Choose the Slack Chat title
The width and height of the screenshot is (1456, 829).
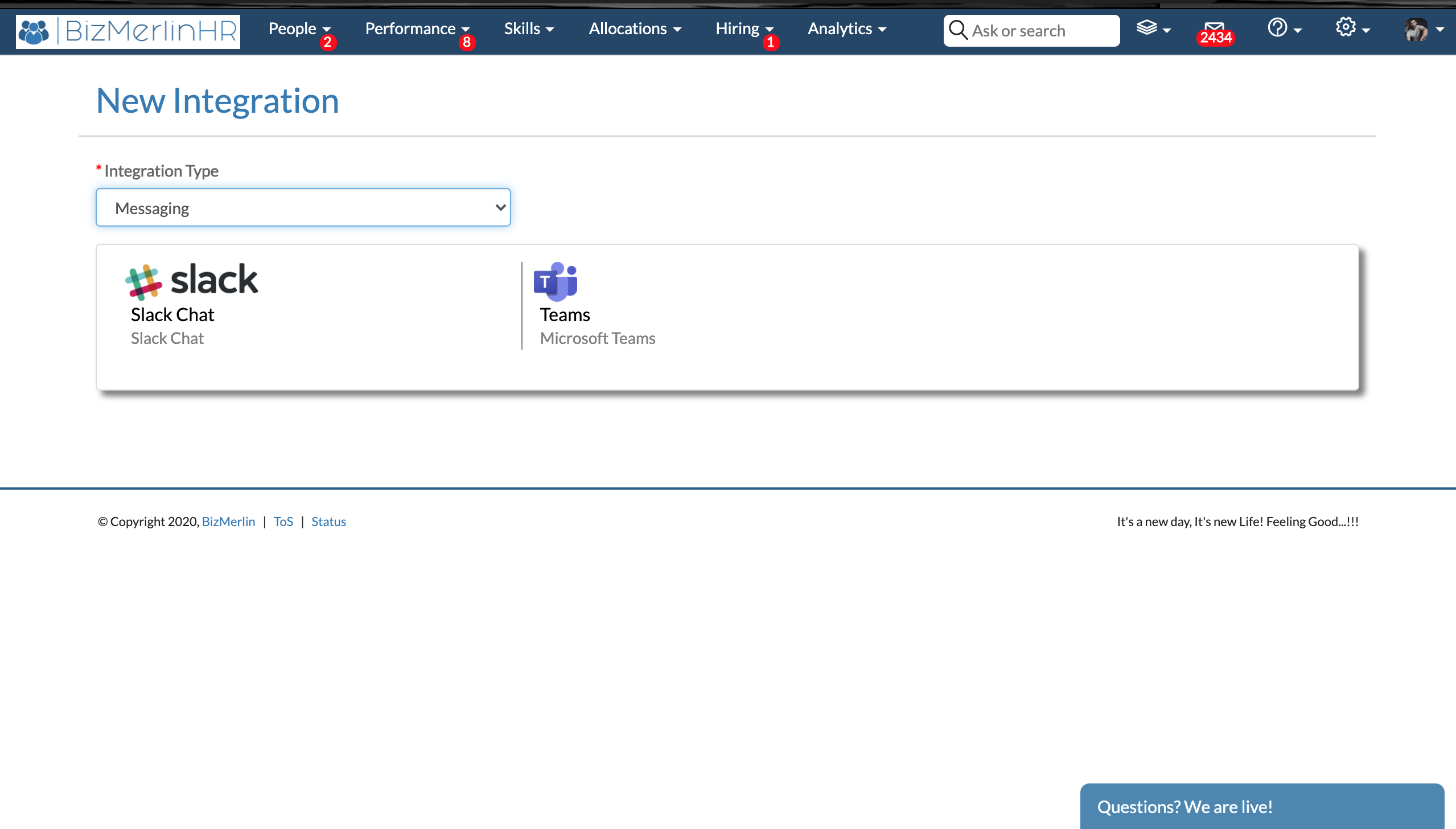click(172, 315)
